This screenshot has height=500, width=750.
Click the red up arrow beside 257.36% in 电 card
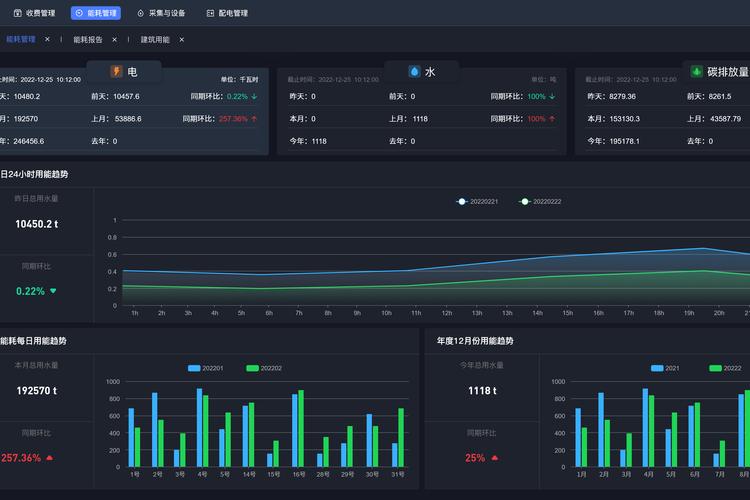(x=254, y=119)
